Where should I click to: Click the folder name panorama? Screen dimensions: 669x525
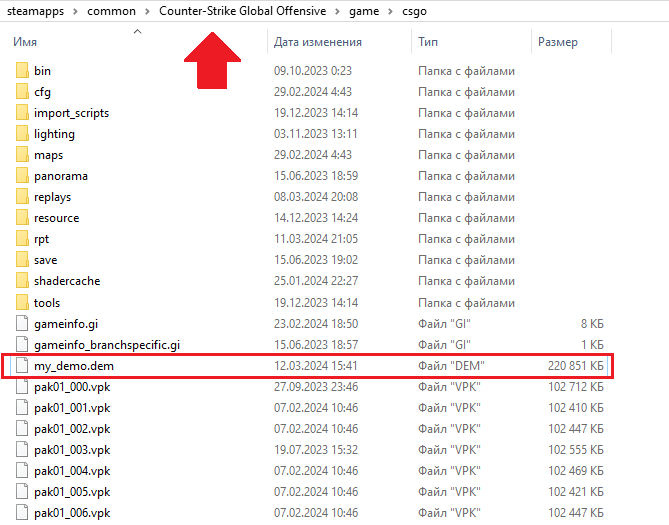[x=61, y=176]
